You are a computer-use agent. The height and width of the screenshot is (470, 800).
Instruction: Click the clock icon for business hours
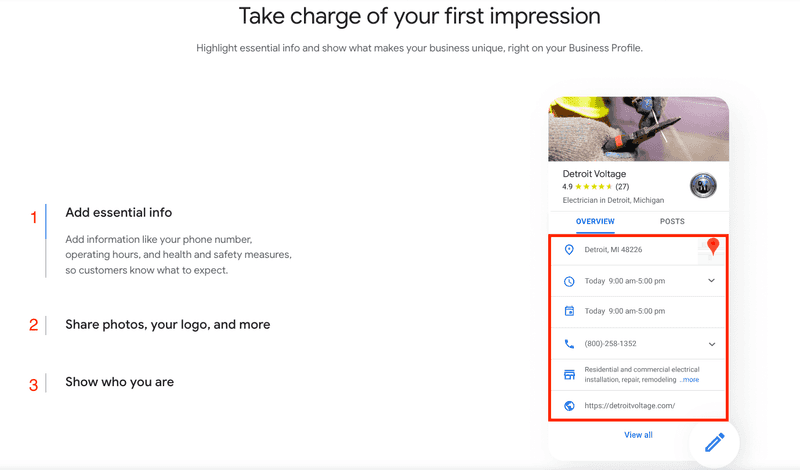coord(569,281)
